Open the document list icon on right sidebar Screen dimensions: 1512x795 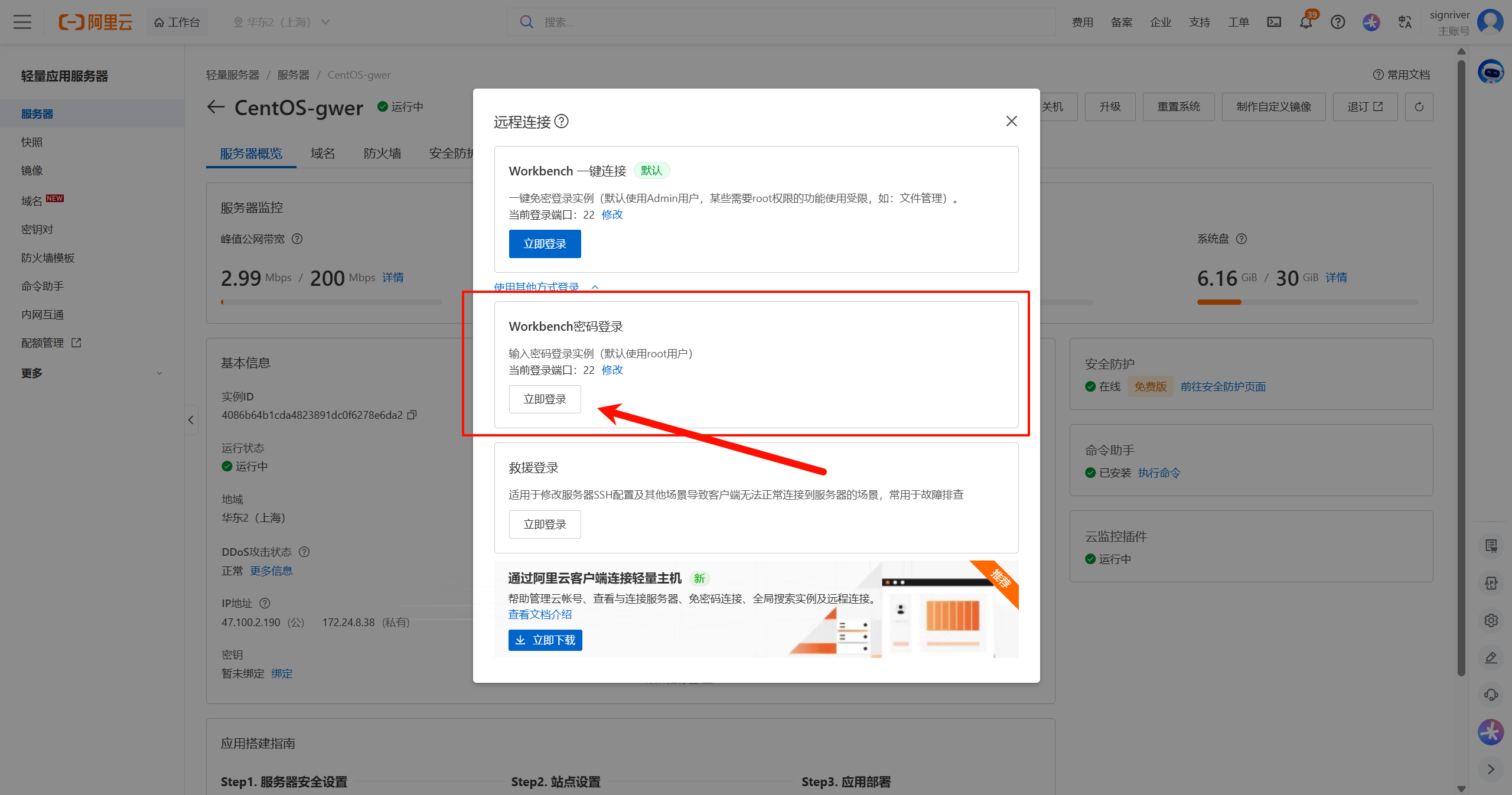tap(1491, 546)
